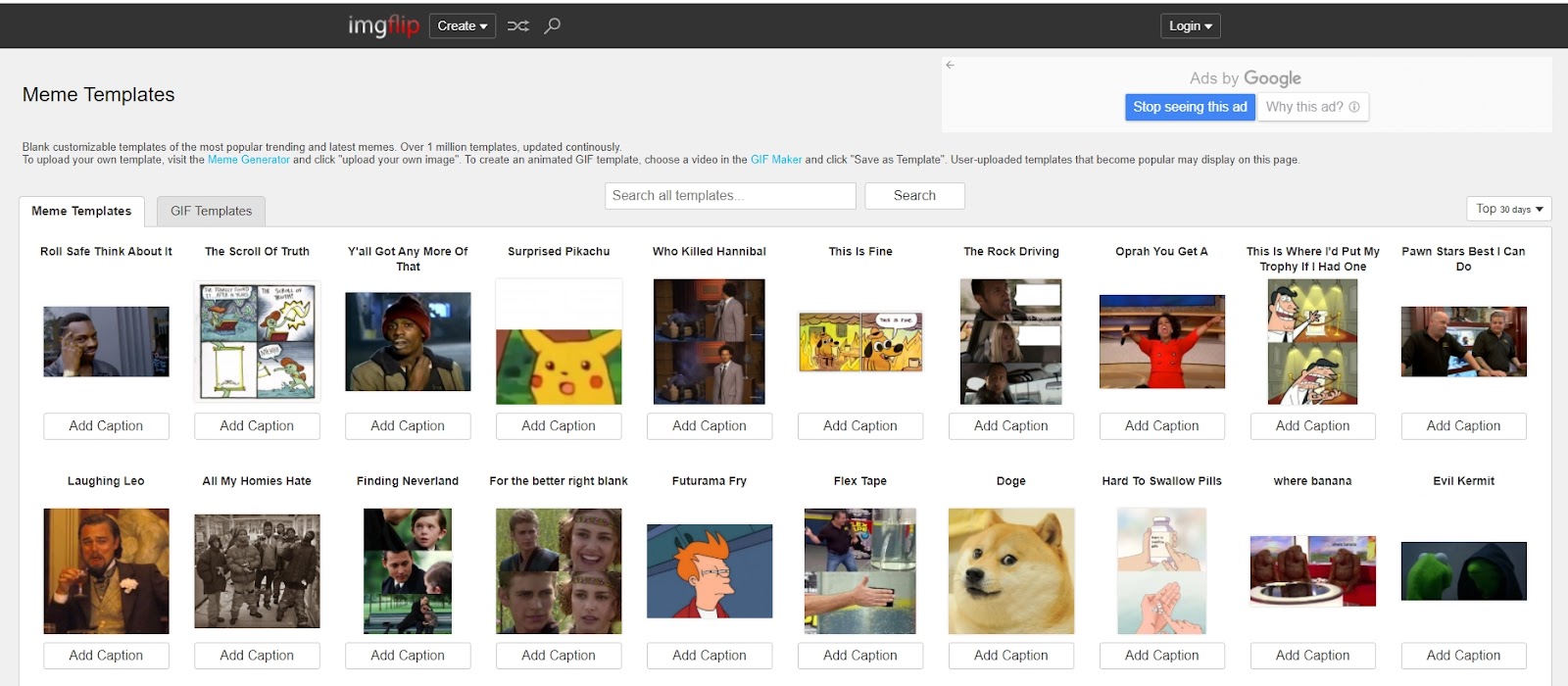Open the Flex Tape thumbnail
The image size is (1568, 686).
click(x=860, y=570)
